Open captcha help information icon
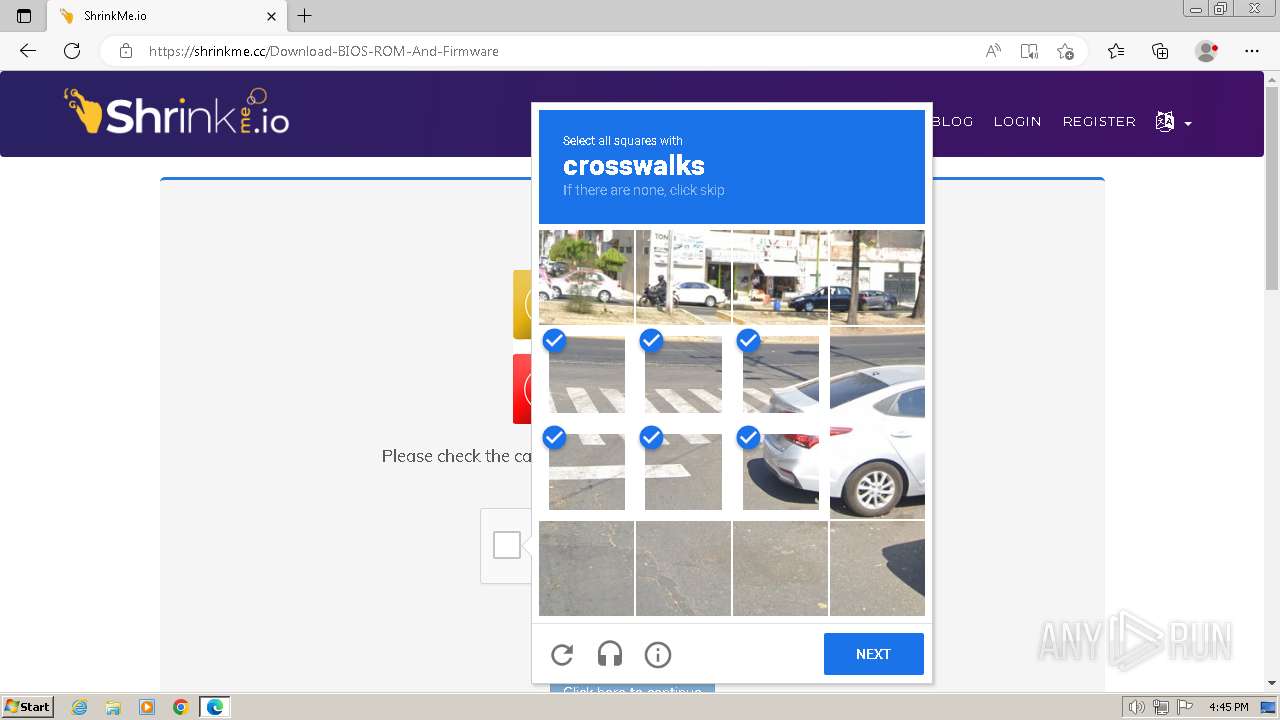The image size is (1280, 720). (658, 655)
